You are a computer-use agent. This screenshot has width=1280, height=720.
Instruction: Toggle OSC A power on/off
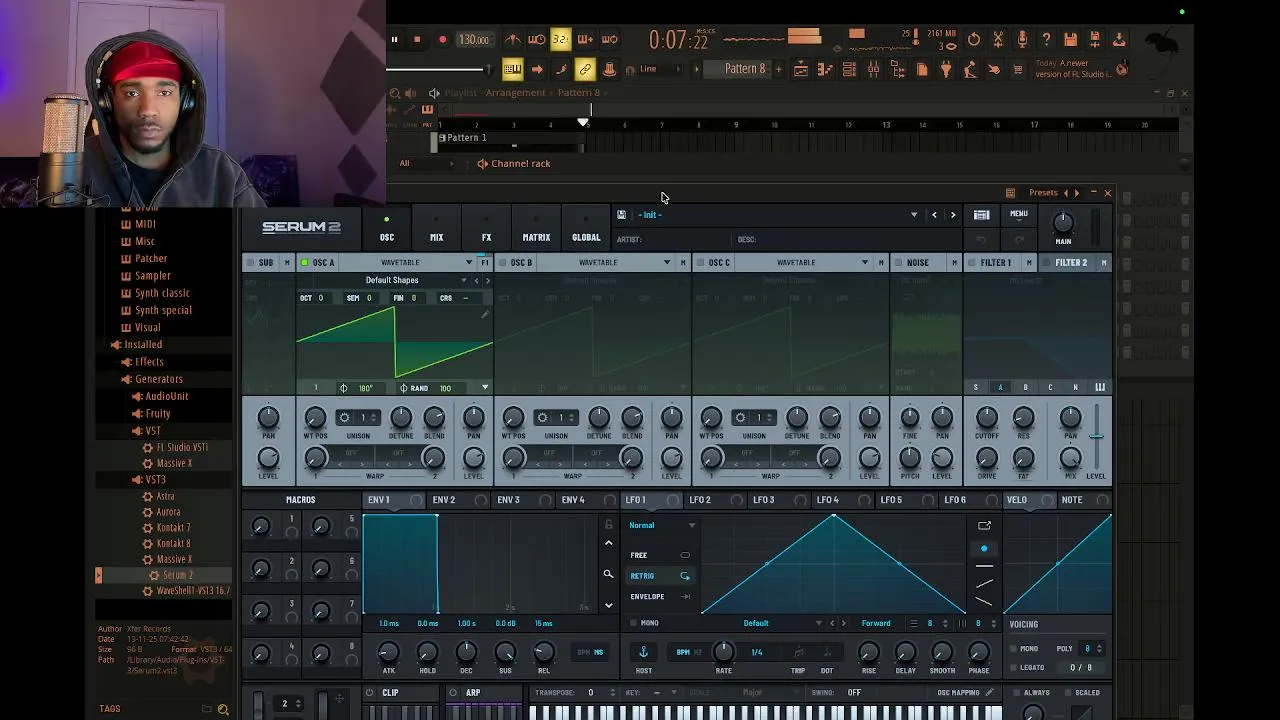pyautogui.click(x=305, y=263)
